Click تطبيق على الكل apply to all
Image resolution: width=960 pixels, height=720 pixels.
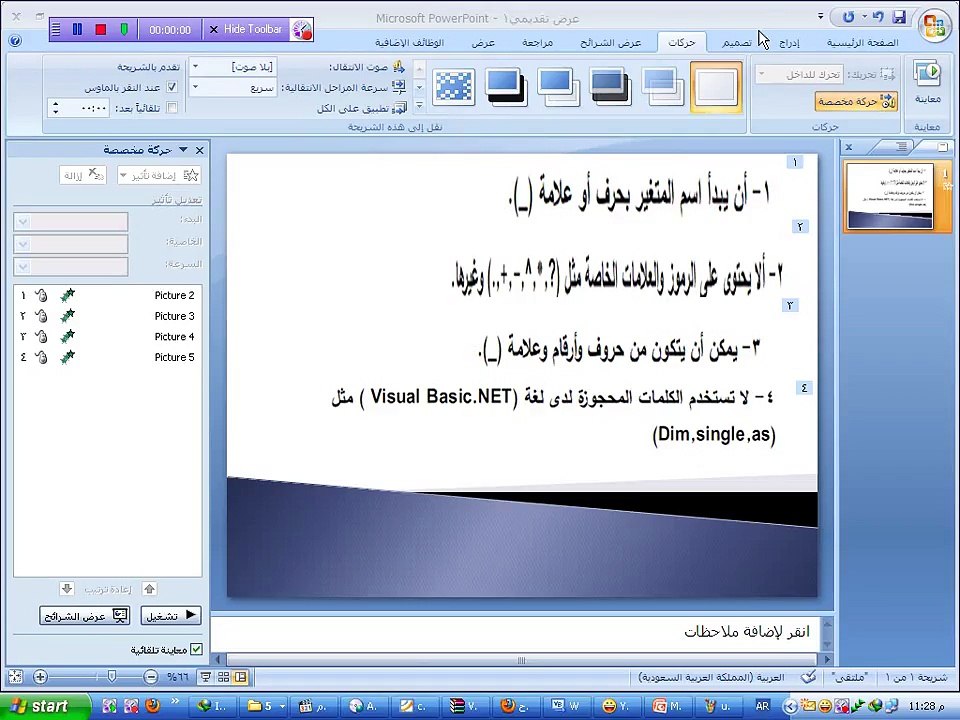pyautogui.click(x=361, y=108)
